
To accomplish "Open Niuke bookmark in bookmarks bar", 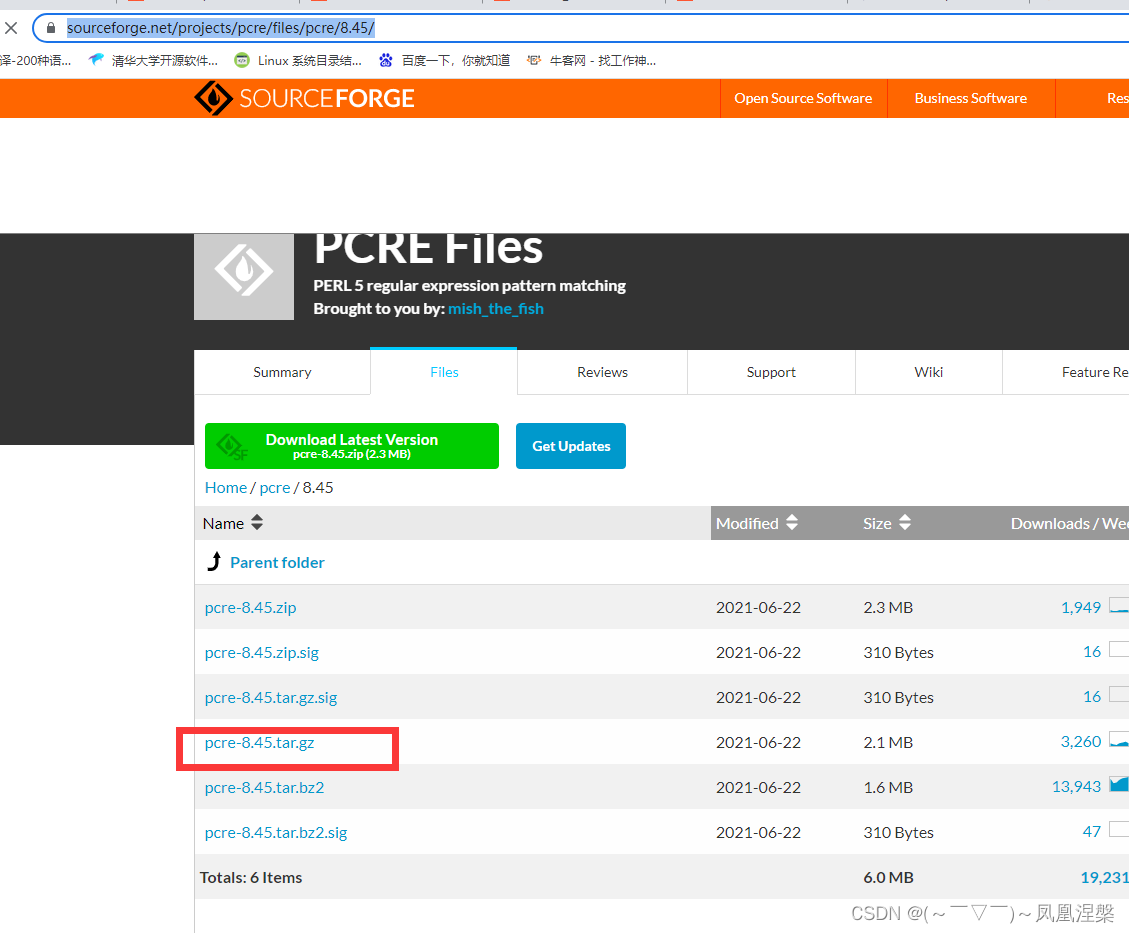I will click(x=591, y=60).
